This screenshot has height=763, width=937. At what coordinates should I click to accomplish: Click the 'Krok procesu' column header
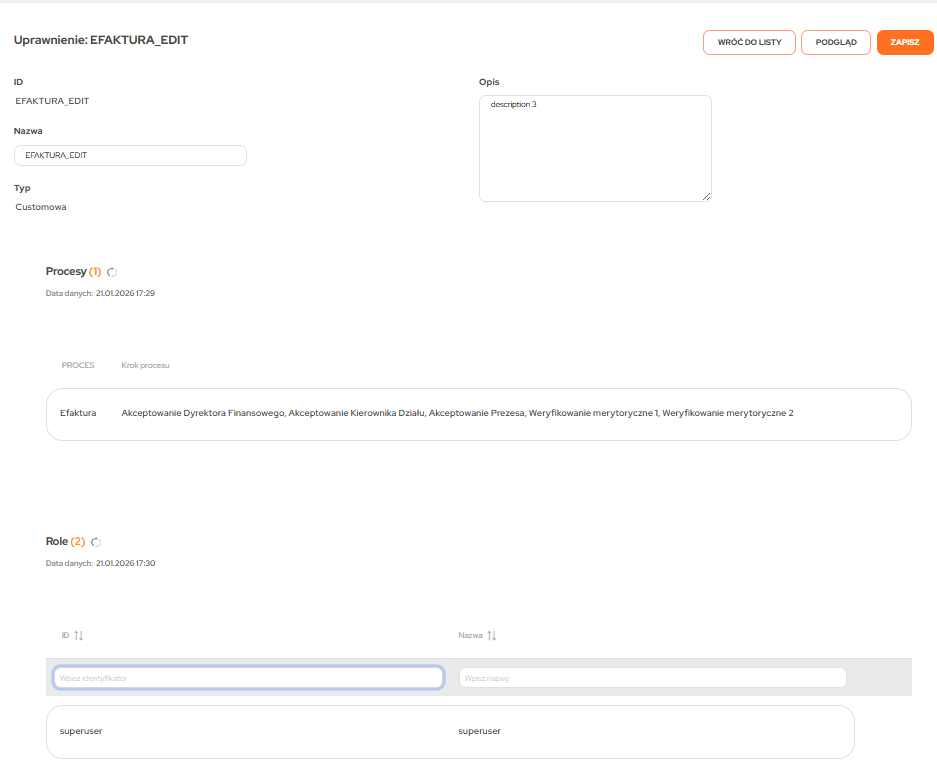click(145, 365)
